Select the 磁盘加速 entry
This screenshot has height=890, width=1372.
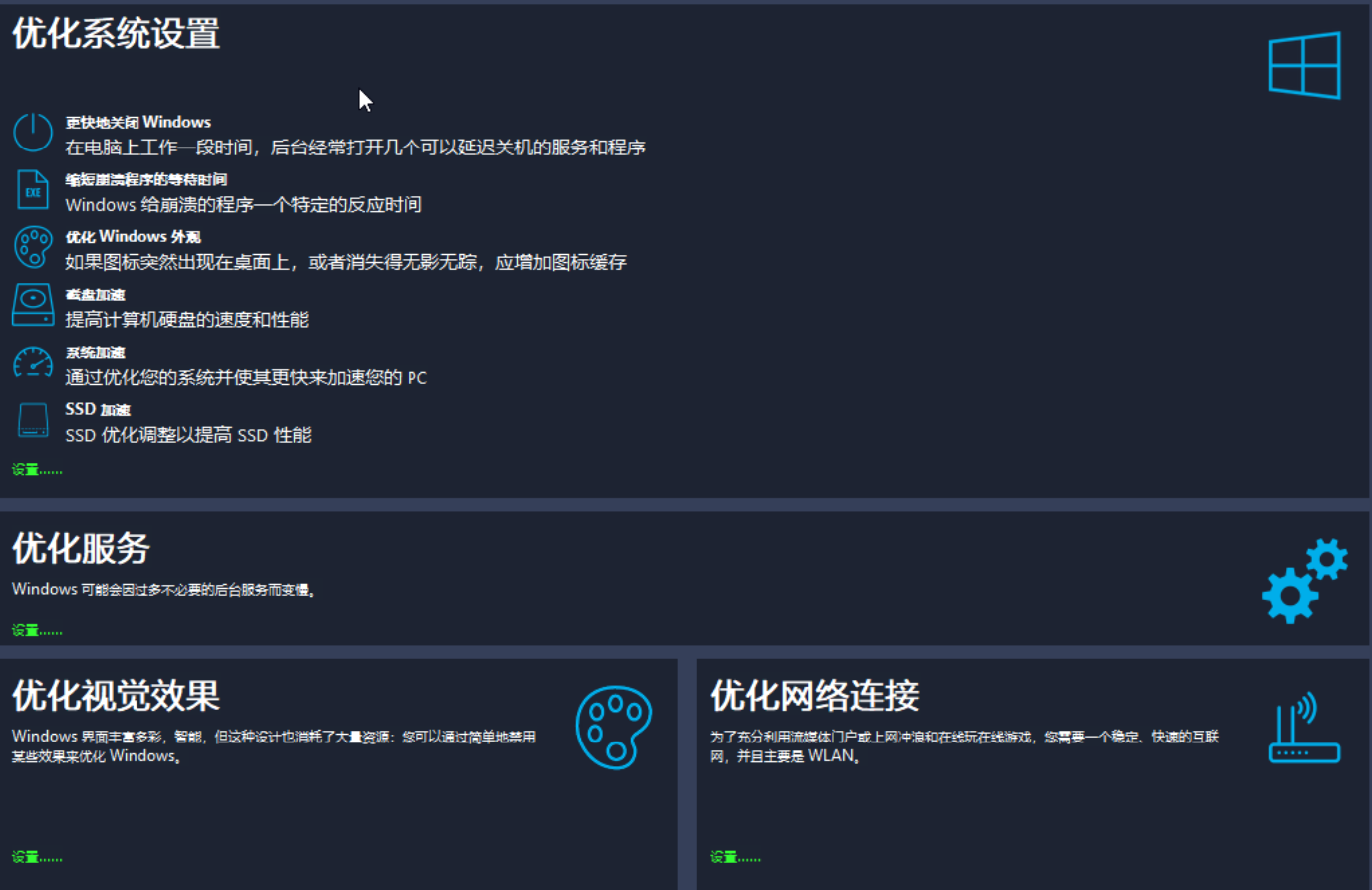pyautogui.click(x=95, y=294)
